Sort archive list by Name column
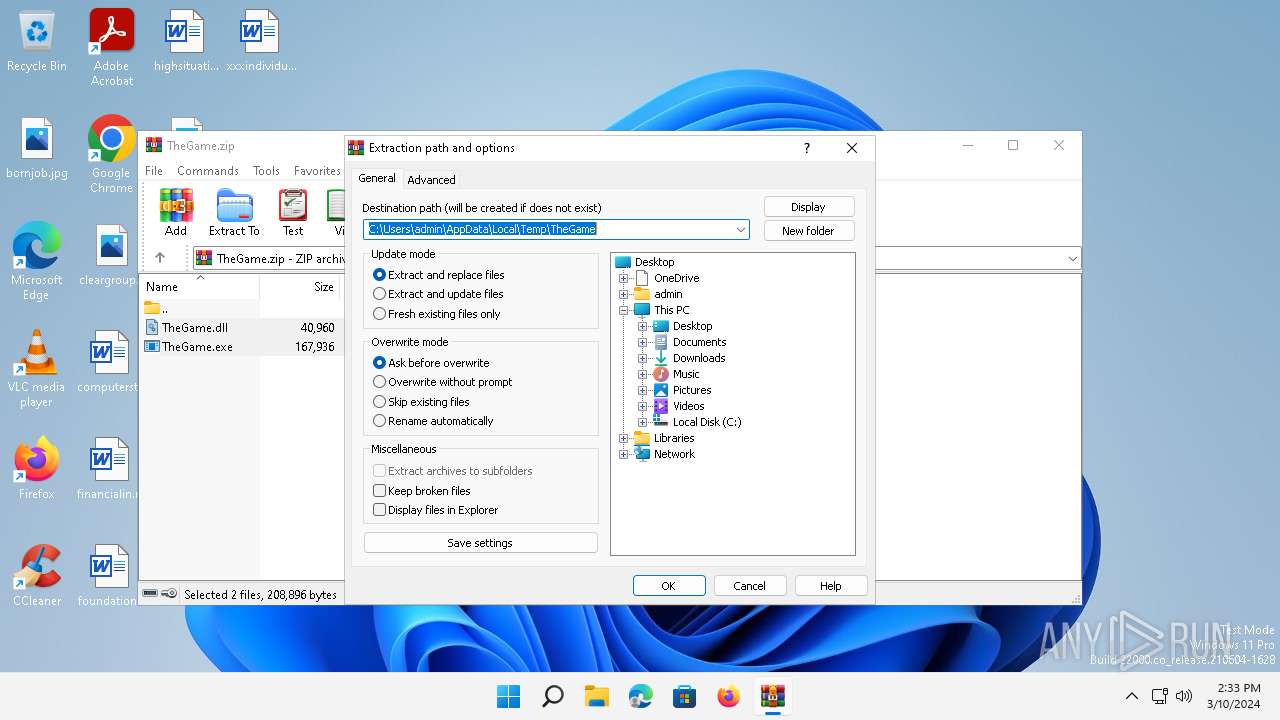Screen dimensions: 1280x720 [200, 287]
